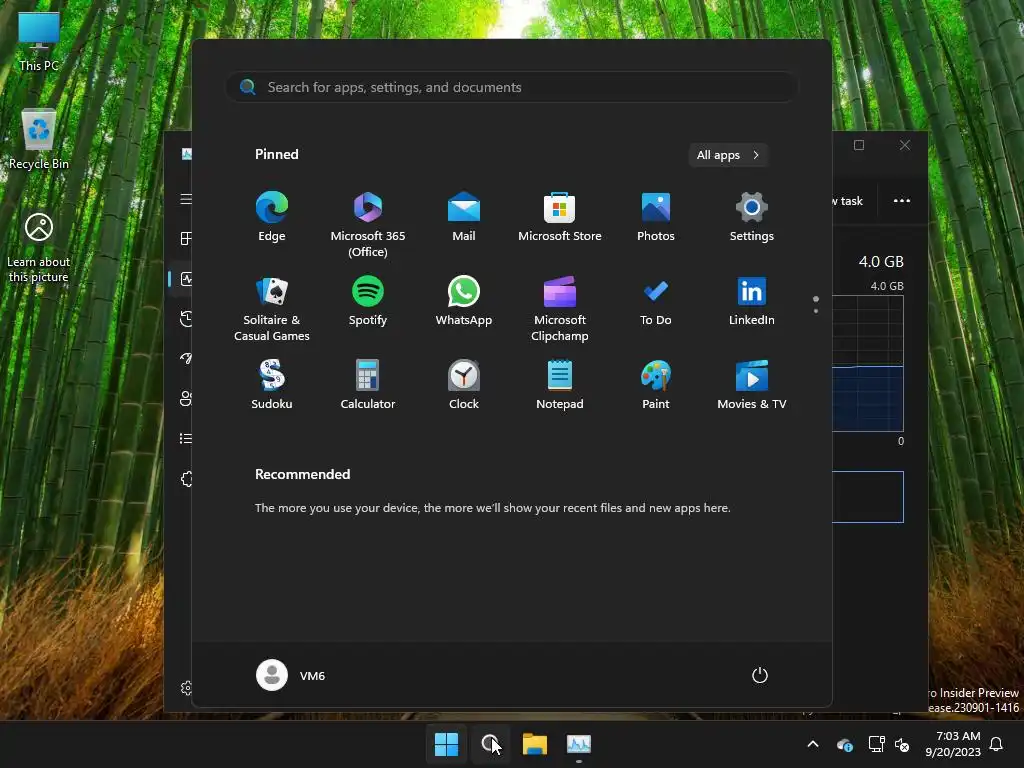The height and width of the screenshot is (768, 1024).
Task: Switch to Task Manager on taskbar
Action: click(x=579, y=744)
